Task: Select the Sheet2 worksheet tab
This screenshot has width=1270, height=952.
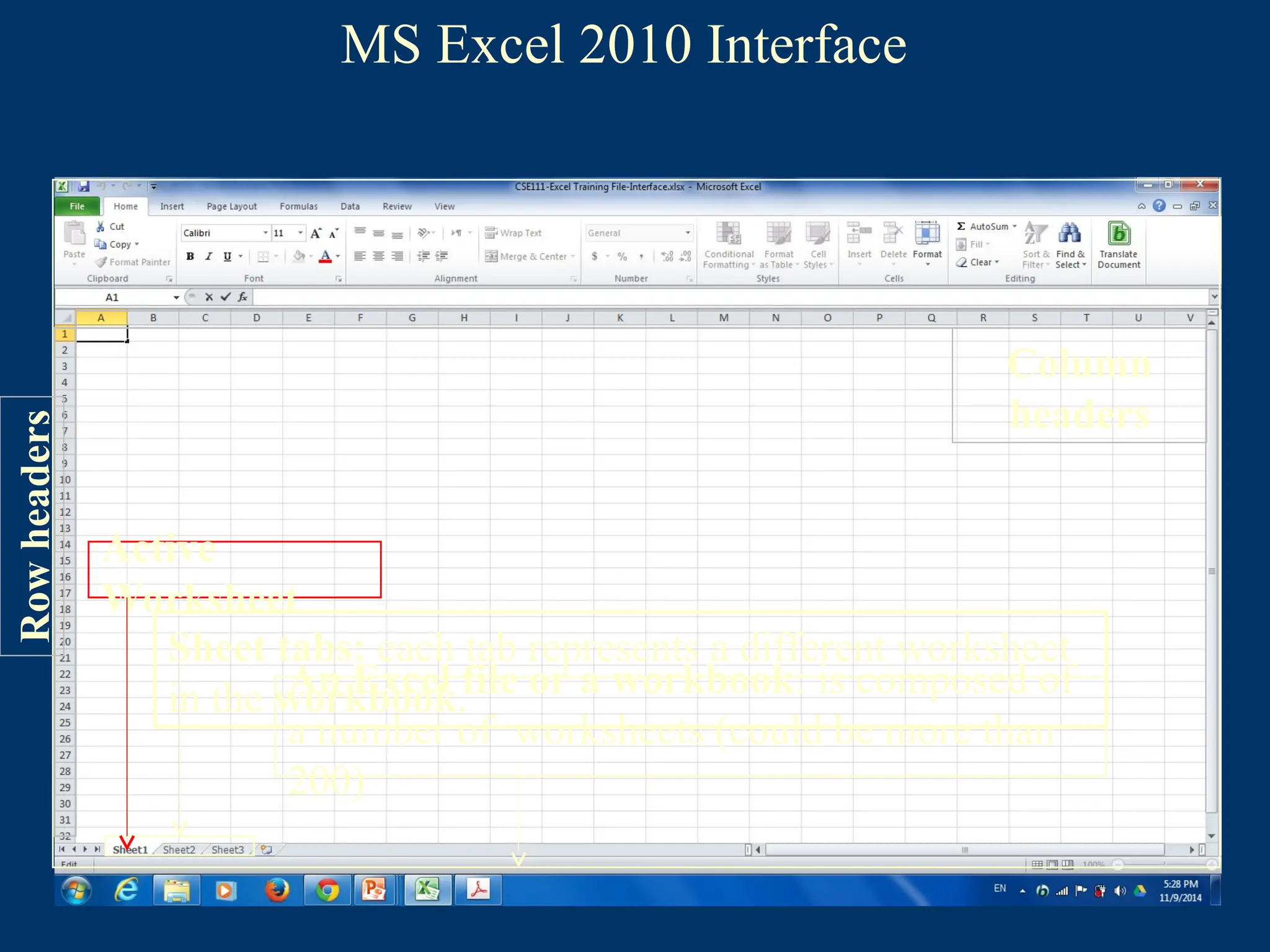Action: [179, 850]
